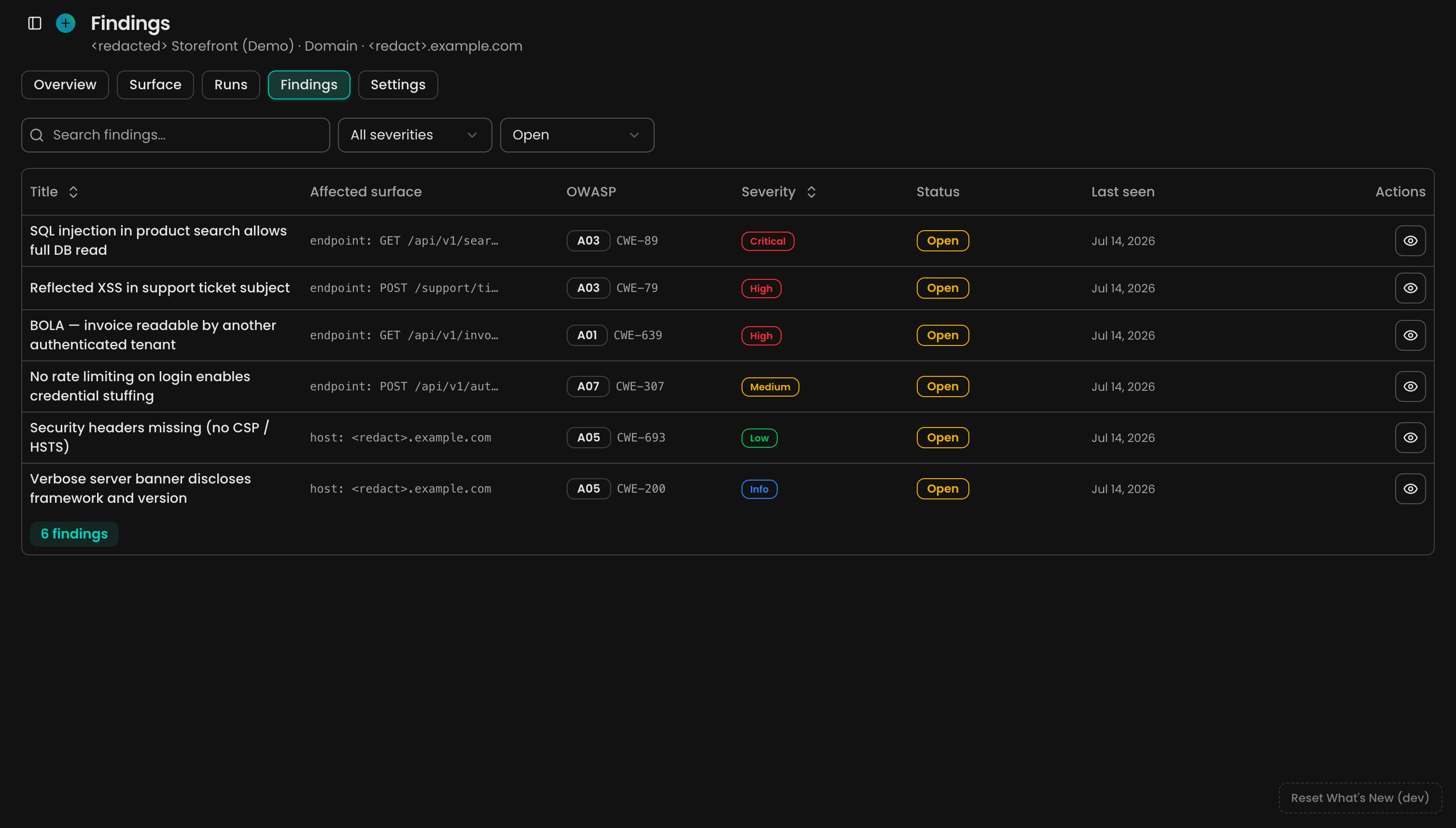Click 'endpoint: GET /api/v1/invo…' cell
Image resolution: width=1456 pixels, height=828 pixels.
404,335
